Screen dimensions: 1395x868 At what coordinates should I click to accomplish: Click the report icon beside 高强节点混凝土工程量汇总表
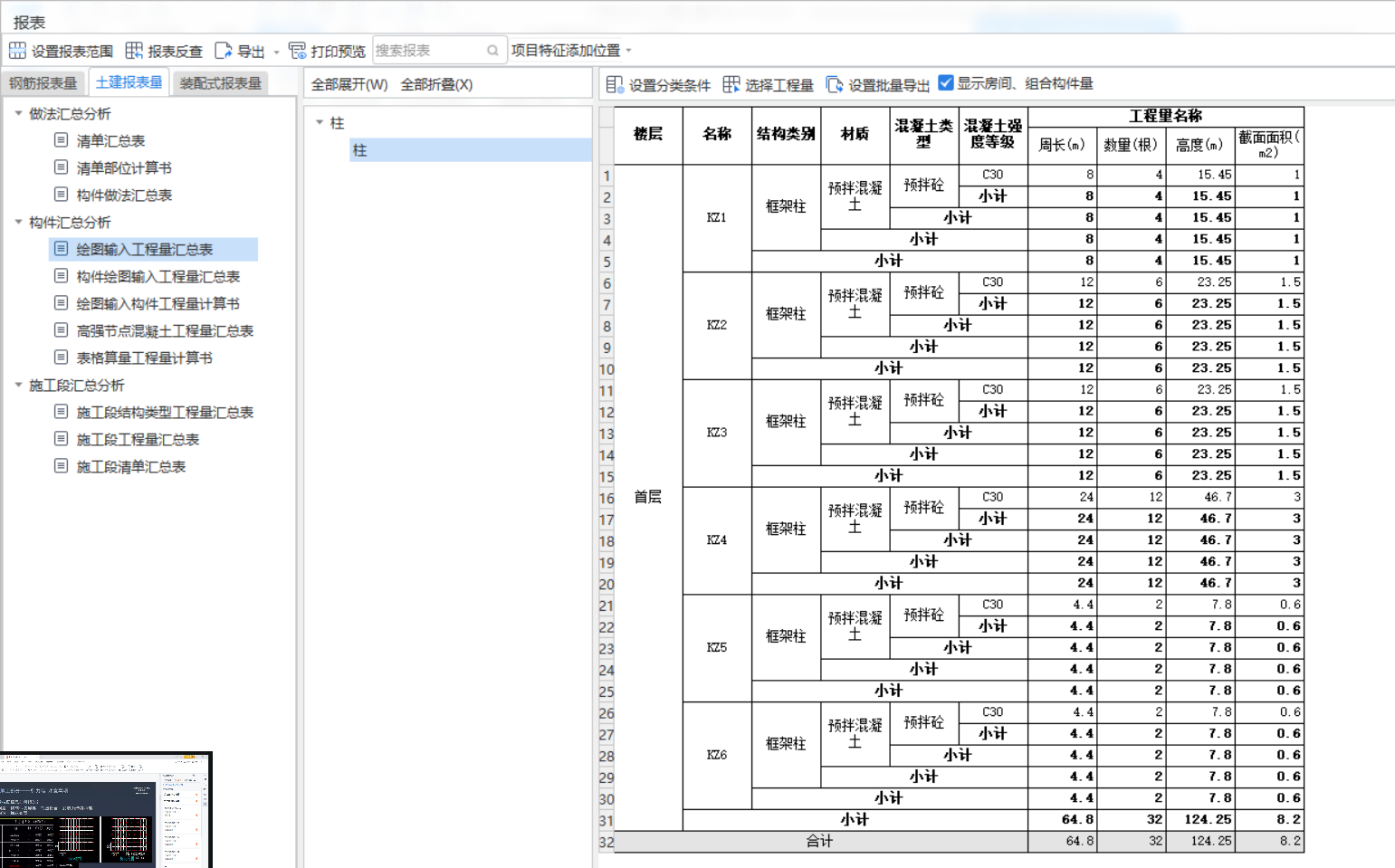click(61, 329)
